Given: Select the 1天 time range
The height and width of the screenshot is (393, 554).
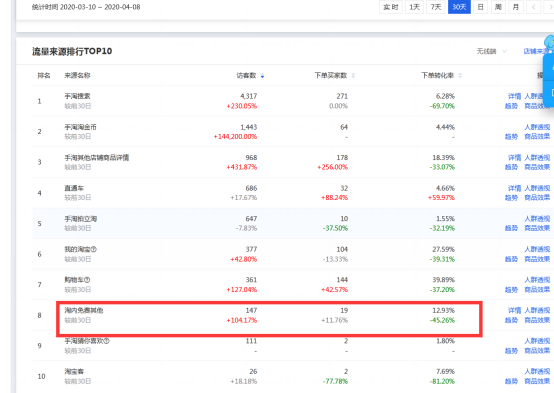Looking at the screenshot, I should coord(414,7).
